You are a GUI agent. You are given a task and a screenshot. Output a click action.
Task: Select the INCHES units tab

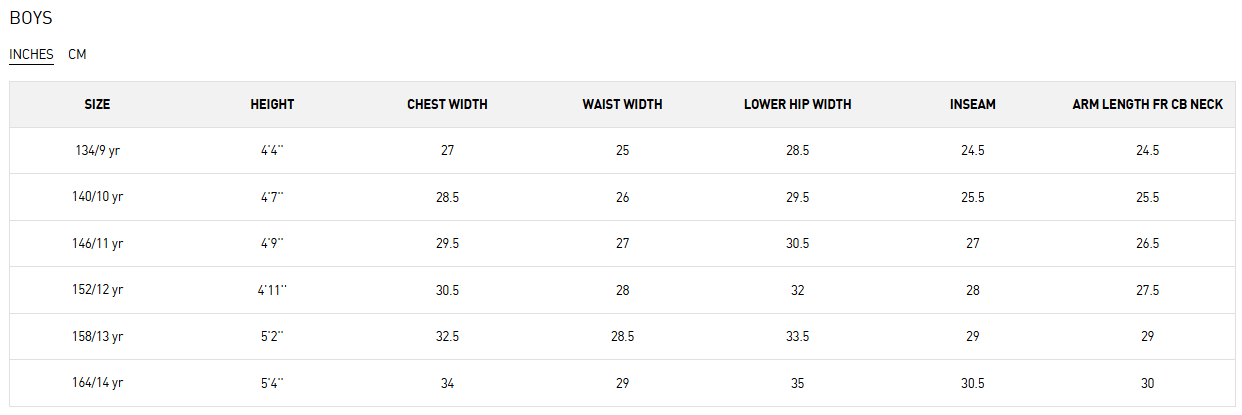pyautogui.click(x=31, y=54)
